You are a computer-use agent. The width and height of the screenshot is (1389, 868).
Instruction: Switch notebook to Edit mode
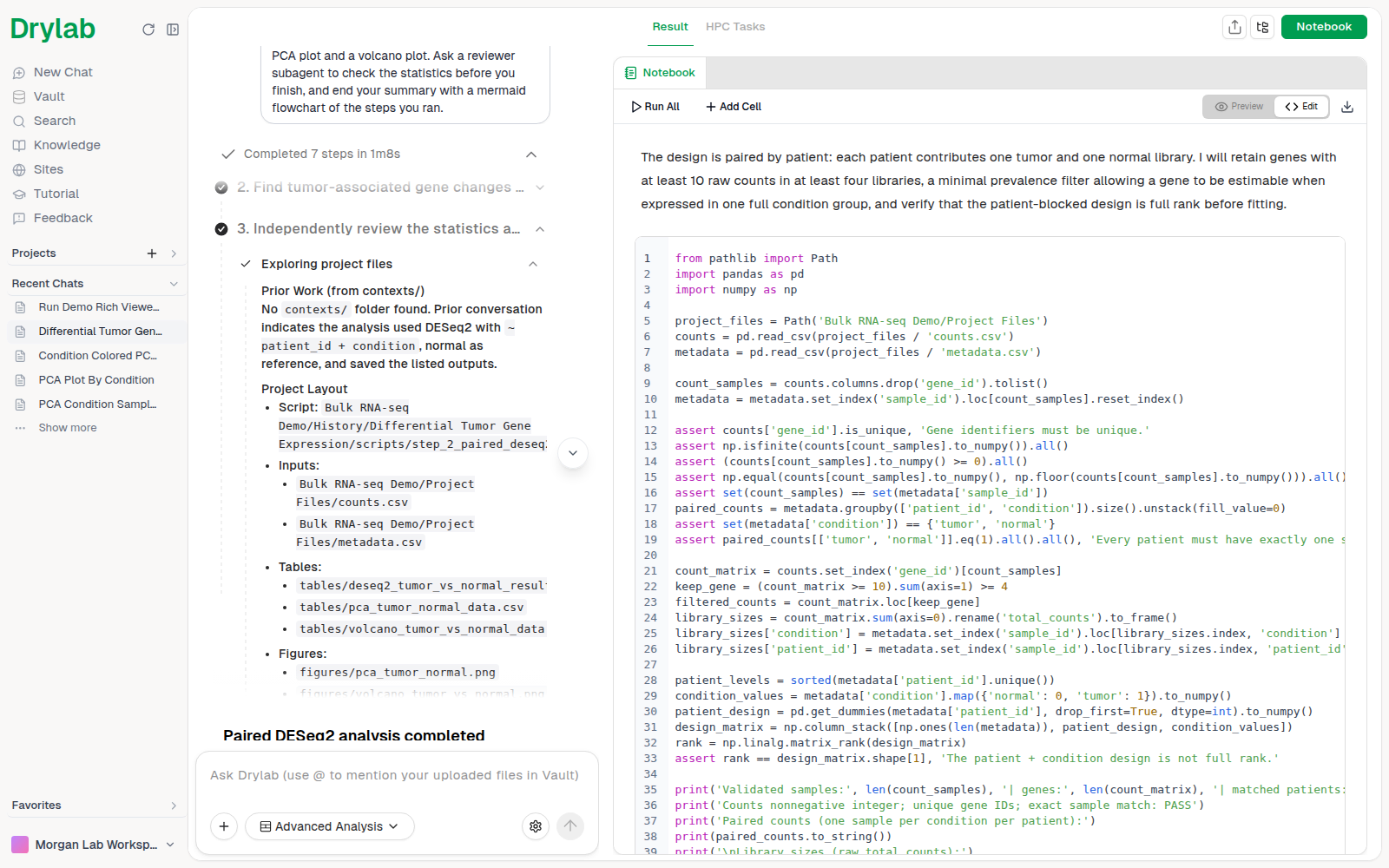[1301, 107]
